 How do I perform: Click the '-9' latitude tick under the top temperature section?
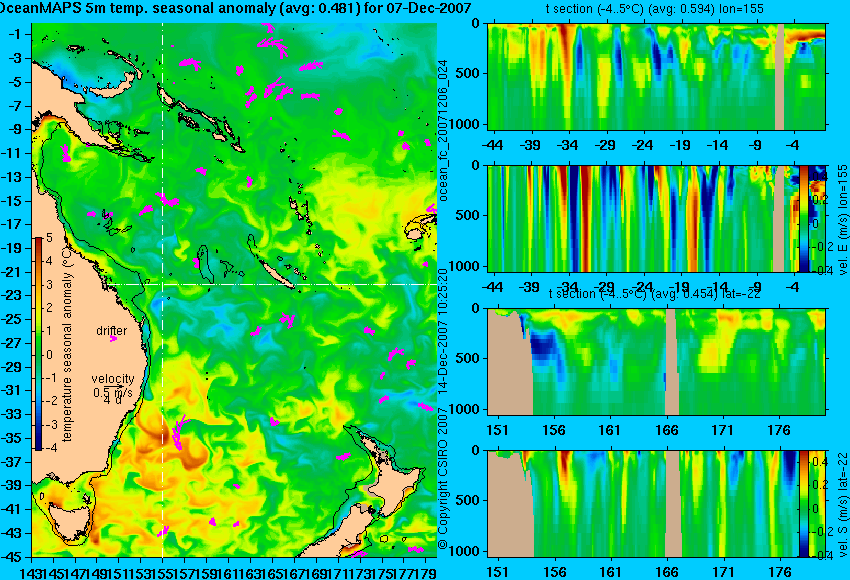pyautogui.click(x=756, y=145)
